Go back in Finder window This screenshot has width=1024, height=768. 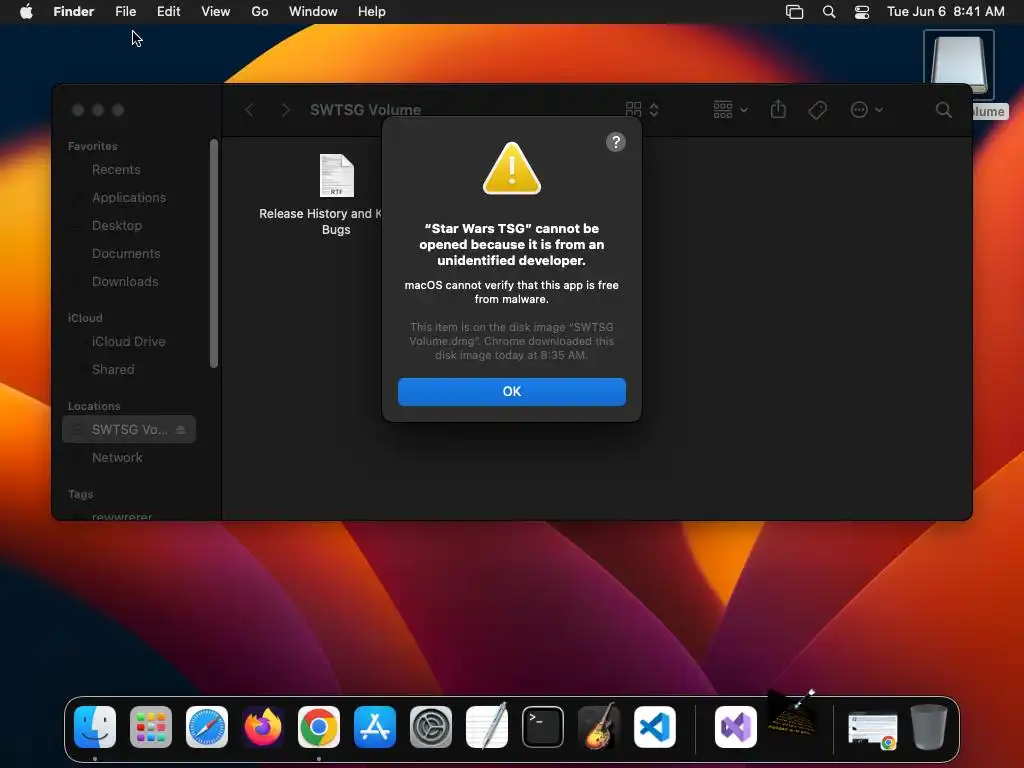click(249, 110)
